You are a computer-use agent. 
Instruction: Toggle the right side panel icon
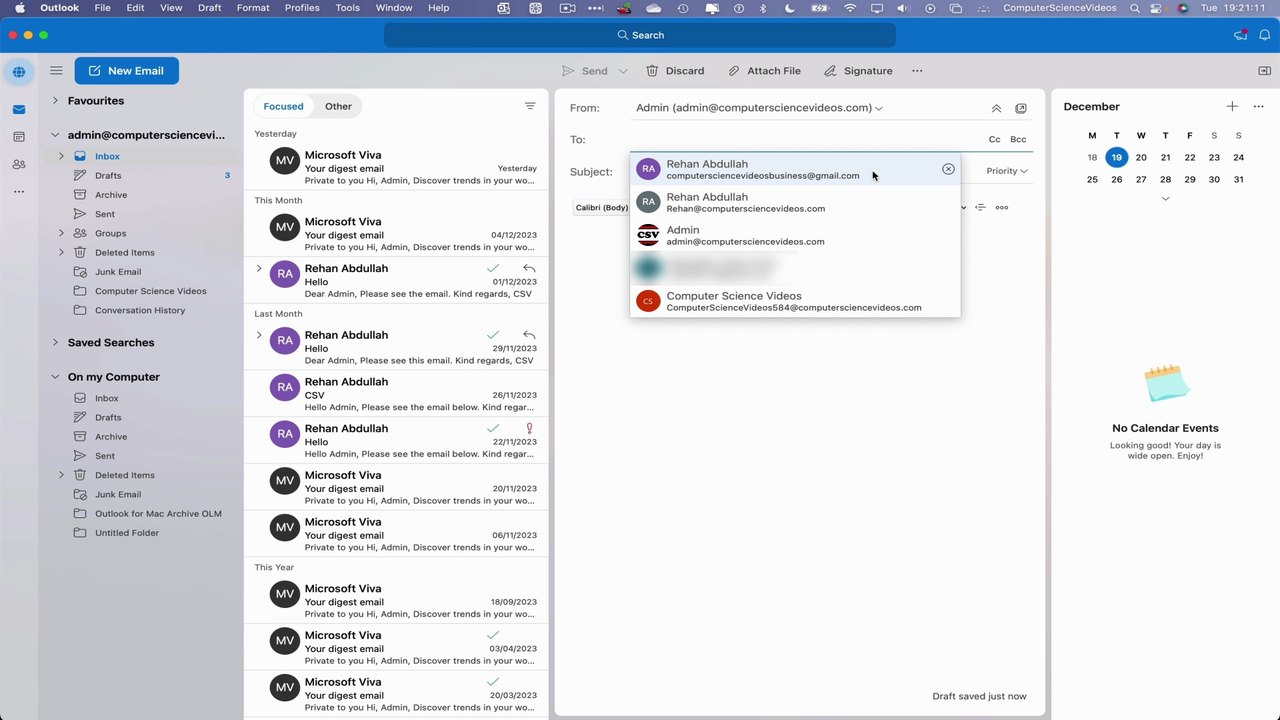1264,71
